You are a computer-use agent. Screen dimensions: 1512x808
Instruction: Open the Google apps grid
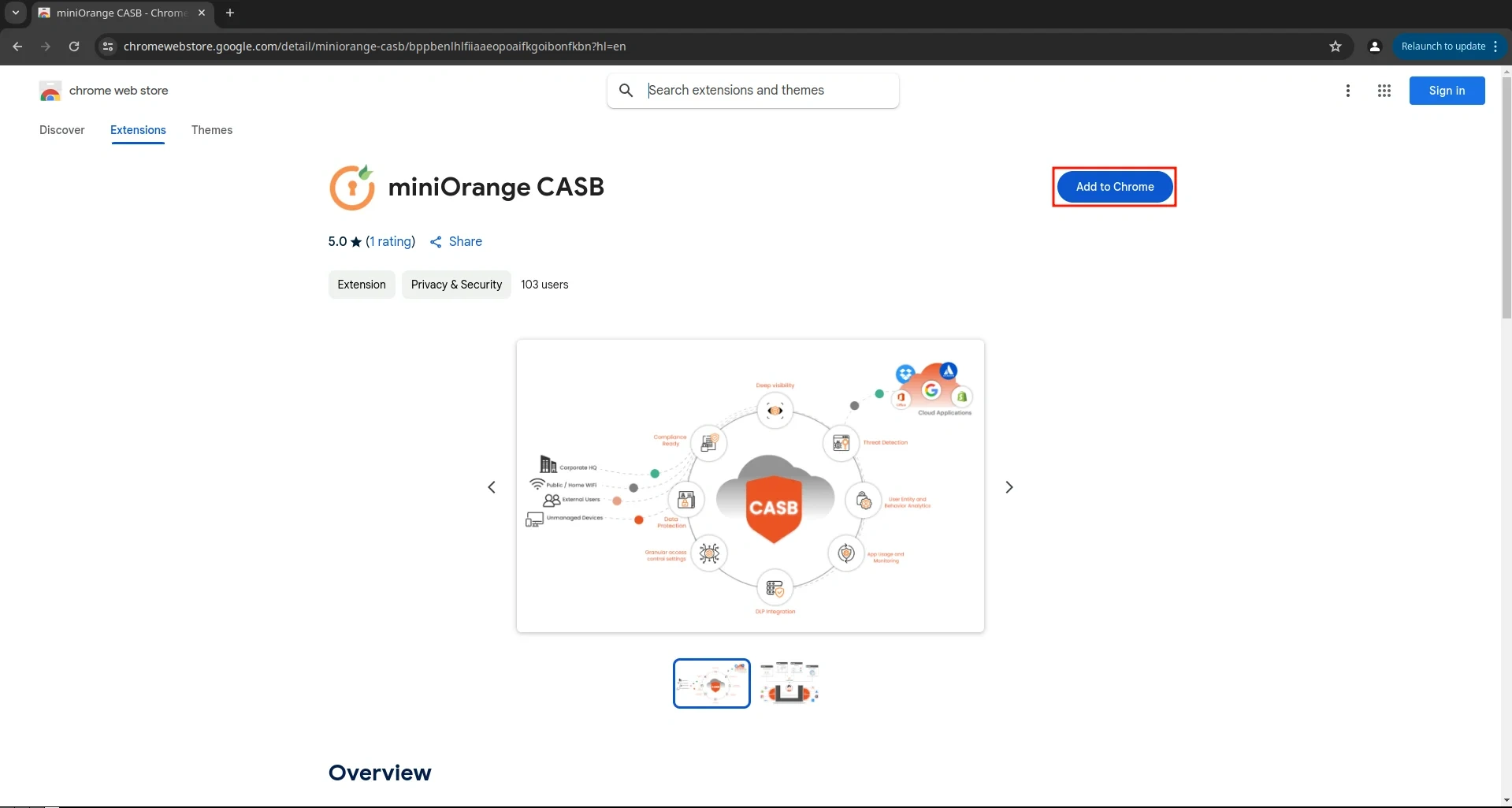click(1384, 91)
